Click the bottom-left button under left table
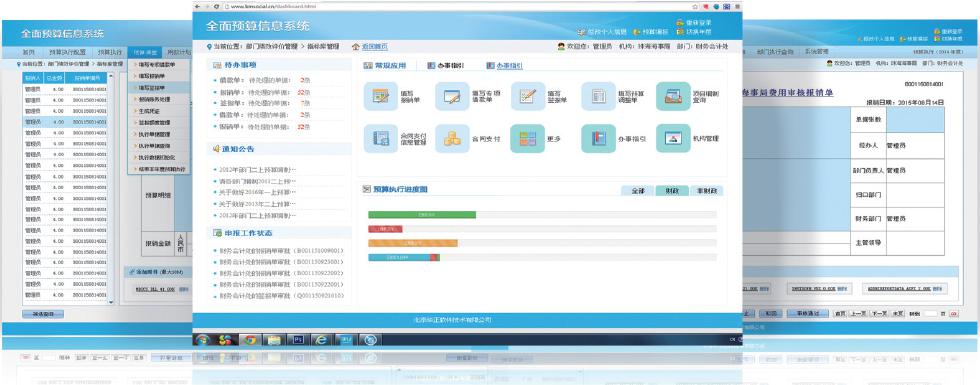980x385 pixels. pyautogui.click(x=42, y=314)
